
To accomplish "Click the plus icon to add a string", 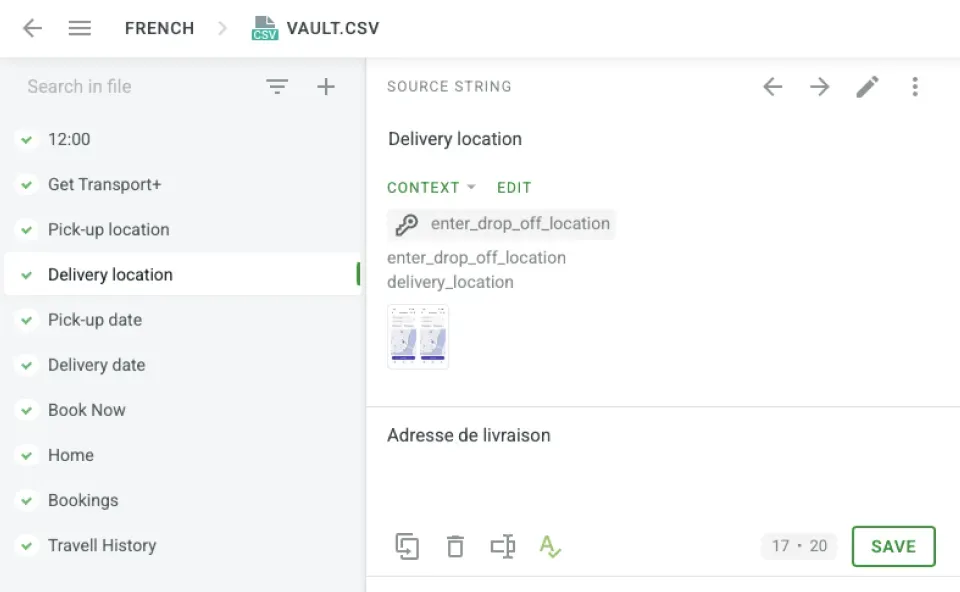I will tap(325, 87).
